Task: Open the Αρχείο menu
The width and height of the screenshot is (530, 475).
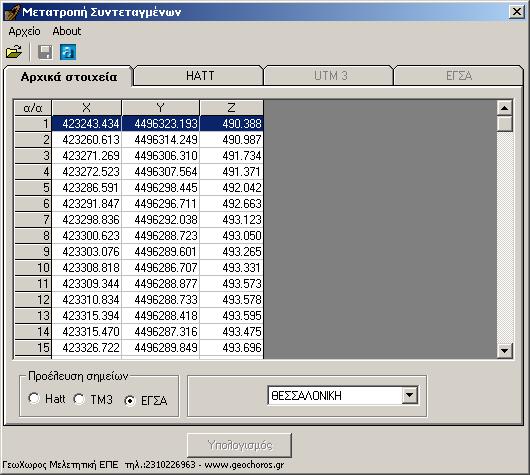Action: pyautogui.click(x=24, y=31)
